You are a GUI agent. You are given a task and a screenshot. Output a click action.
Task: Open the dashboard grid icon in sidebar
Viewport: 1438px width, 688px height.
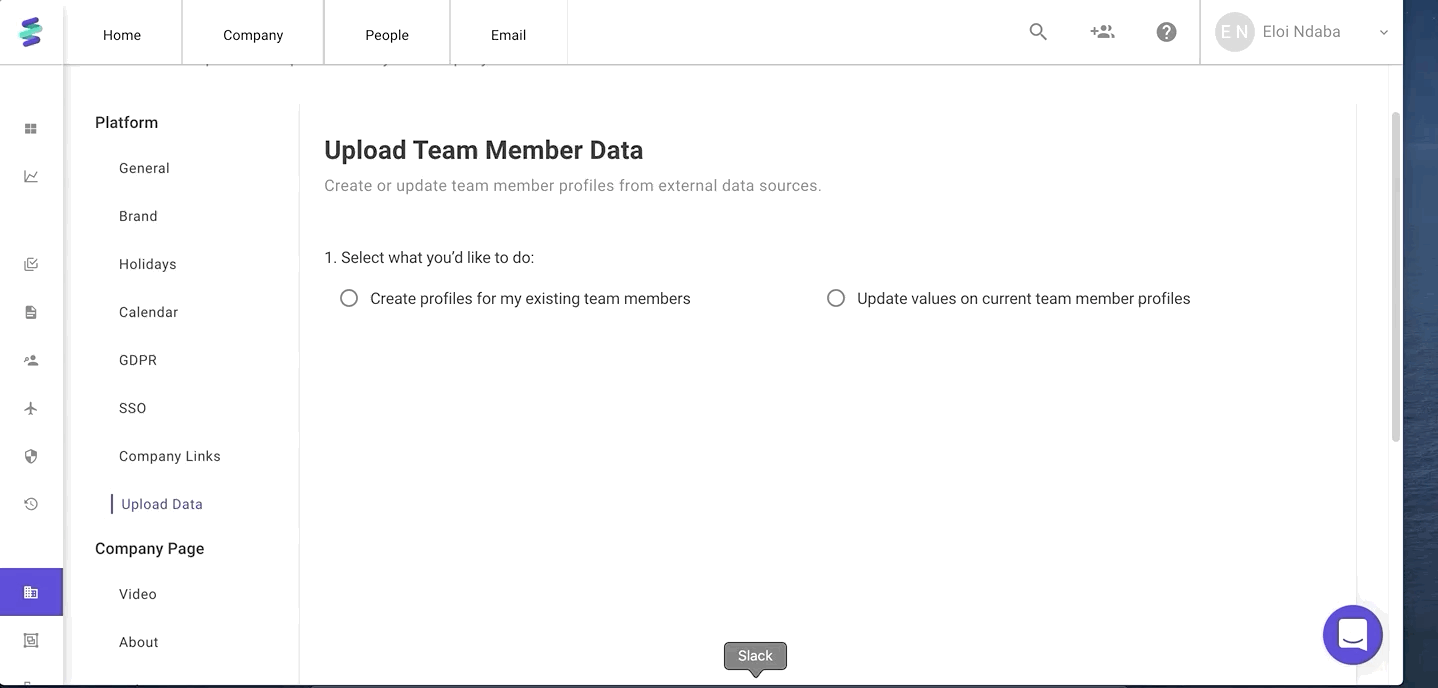[x=31, y=129]
